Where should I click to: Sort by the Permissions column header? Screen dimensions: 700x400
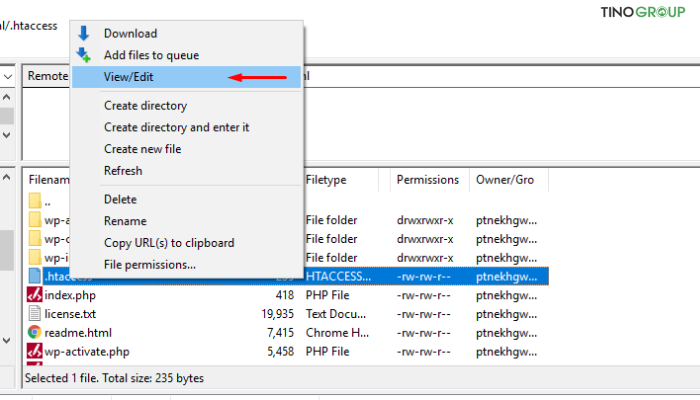(x=429, y=180)
